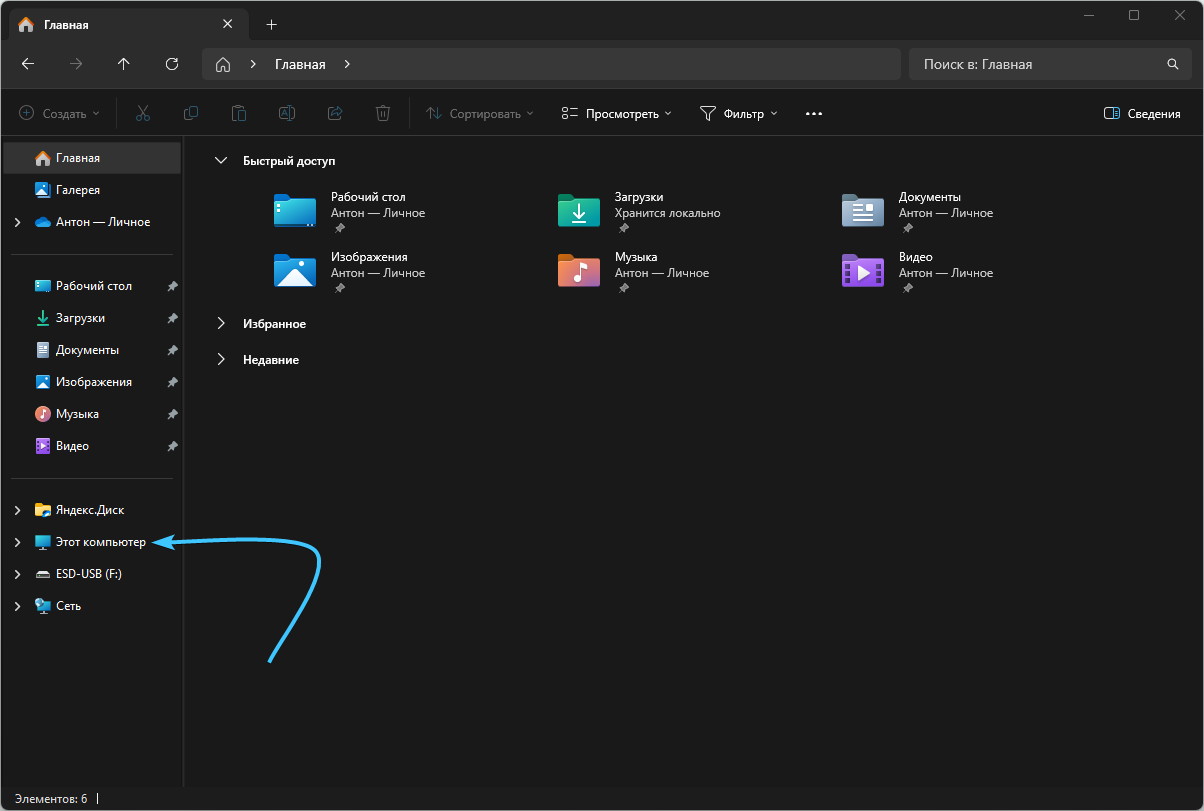Viewport: 1204px width, 811px height.
Task: Expand the Избранное section
Action: [x=221, y=324]
